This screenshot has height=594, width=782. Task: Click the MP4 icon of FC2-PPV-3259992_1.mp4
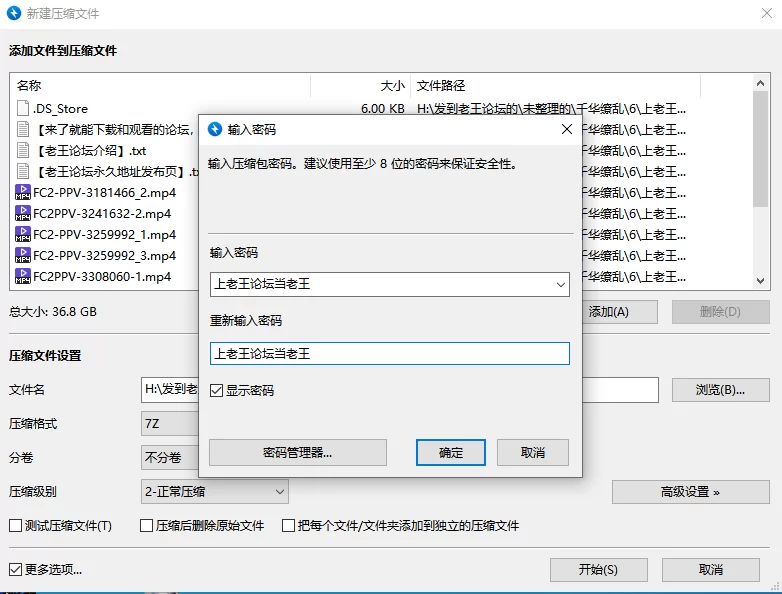[x=23, y=234]
